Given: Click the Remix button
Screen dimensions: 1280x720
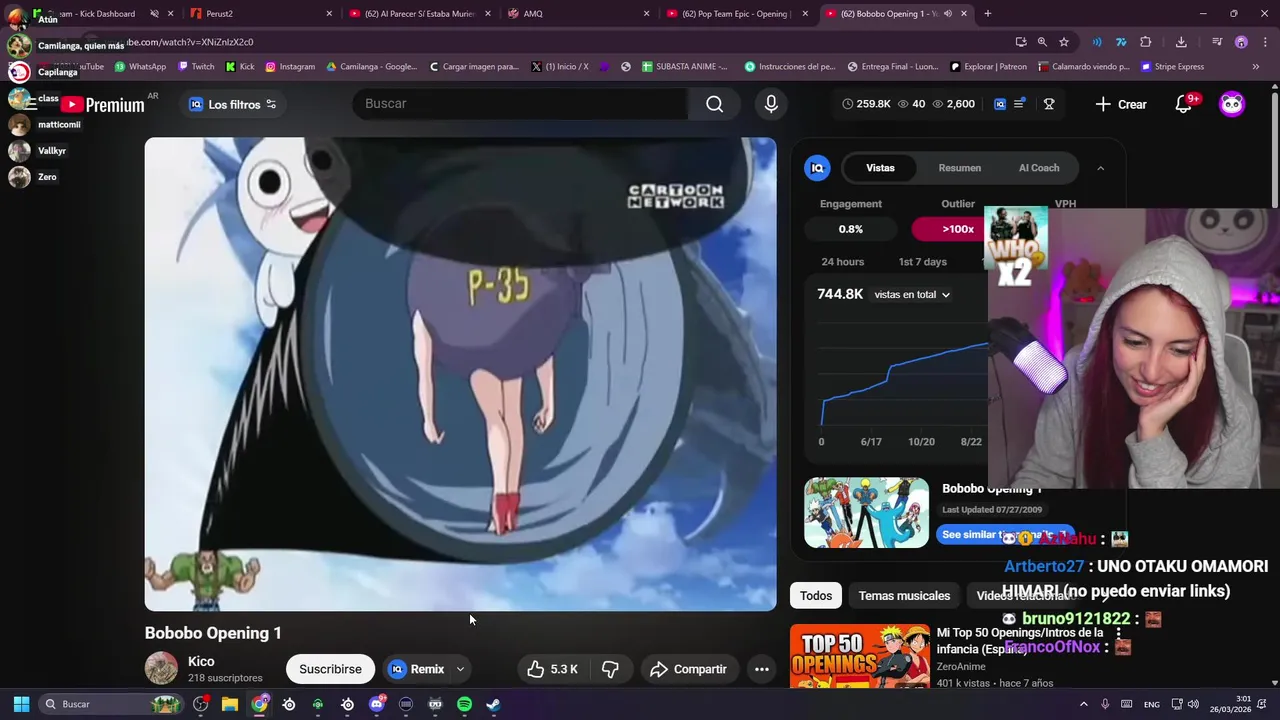Looking at the screenshot, I should 416,669.
